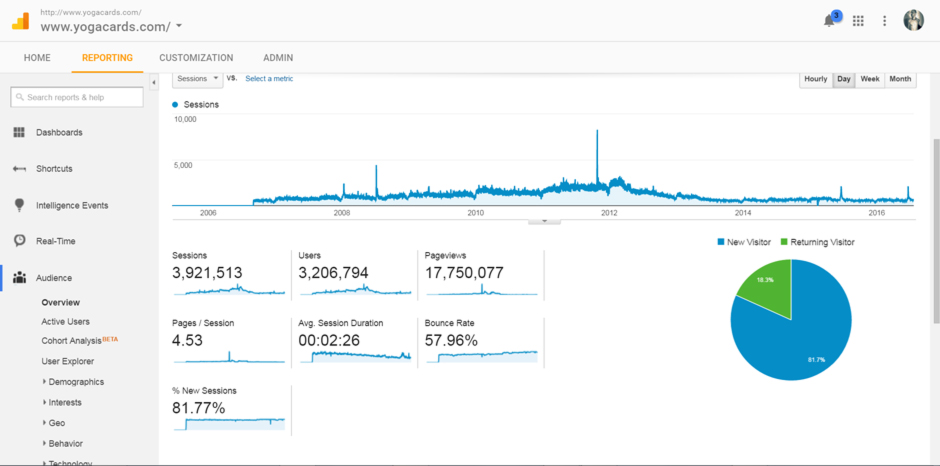Screen dimensions: 940x466
Task: Switch to the HOME tab
Action: point(37,58)
